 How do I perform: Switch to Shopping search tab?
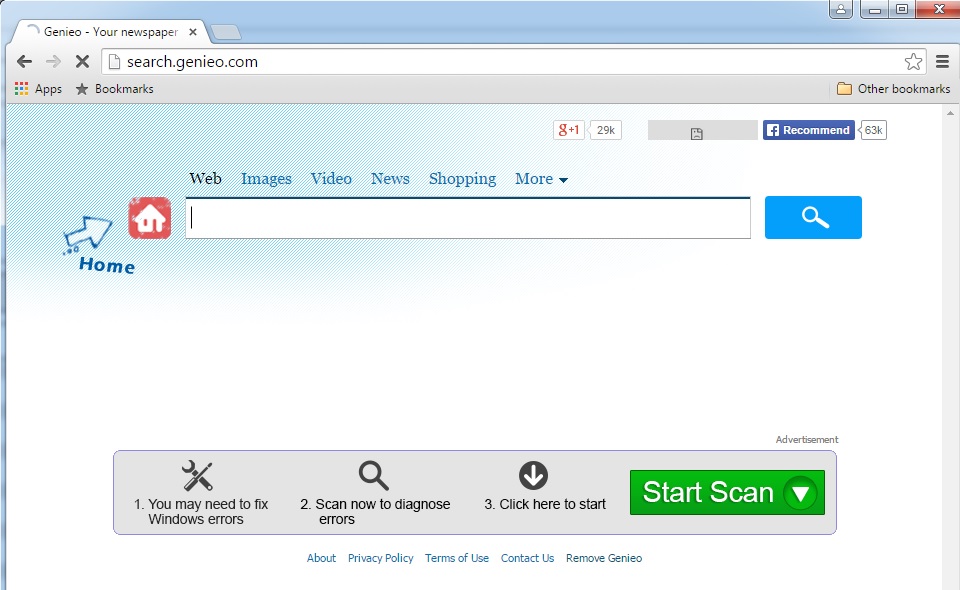coord(462,179)
